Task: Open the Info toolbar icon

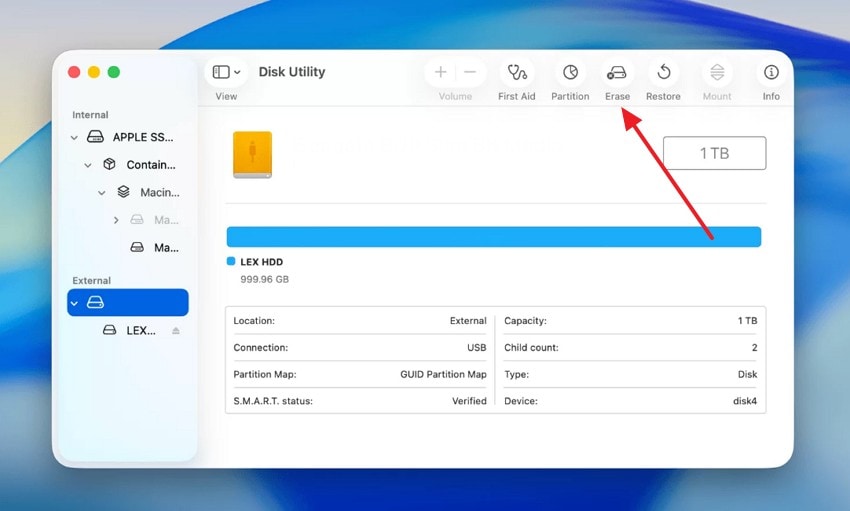Action: (771, 72)
